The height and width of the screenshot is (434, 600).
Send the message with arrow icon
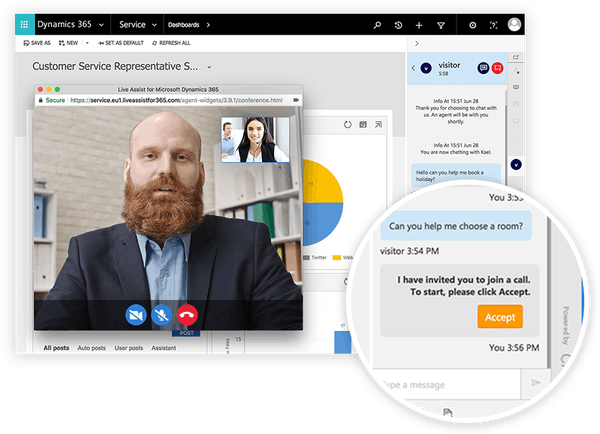(x=536, y=383)
